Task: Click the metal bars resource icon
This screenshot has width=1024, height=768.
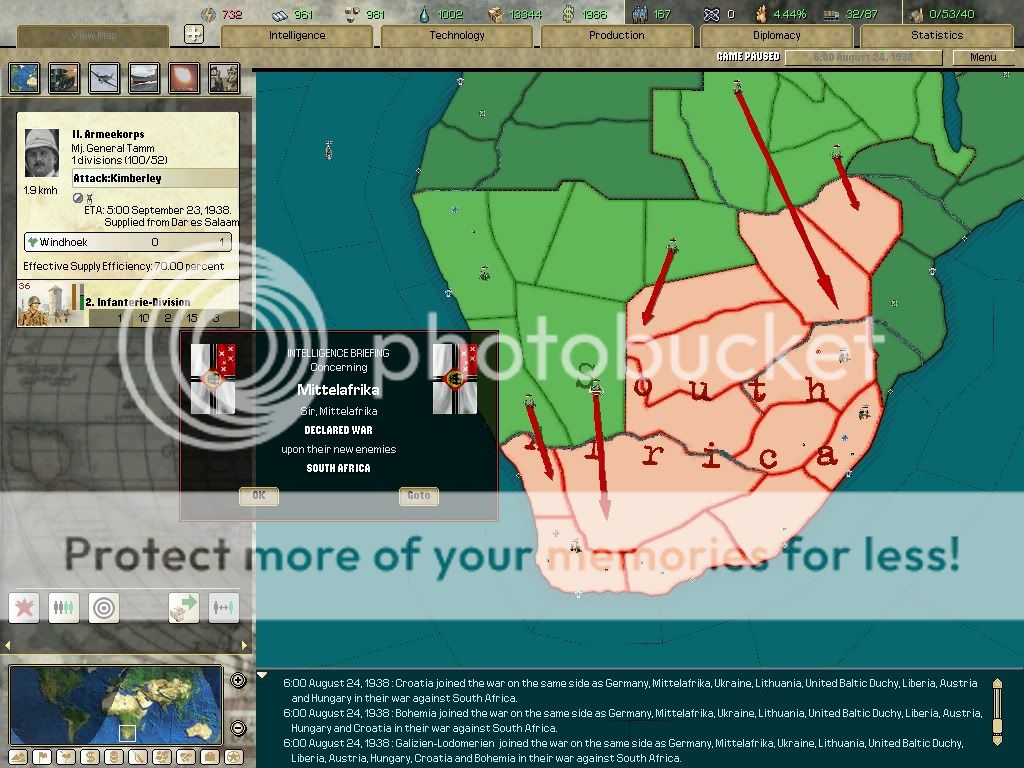Action: click(x=280, y=14)
